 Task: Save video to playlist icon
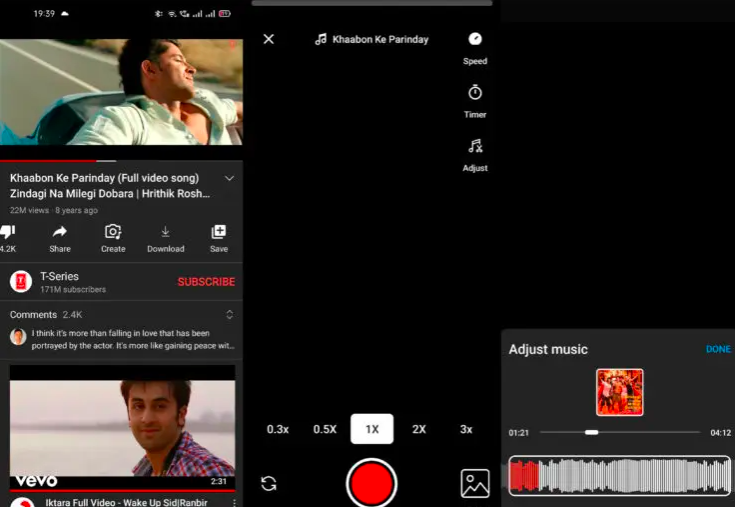pyautogui.click(x=219, y=232)
